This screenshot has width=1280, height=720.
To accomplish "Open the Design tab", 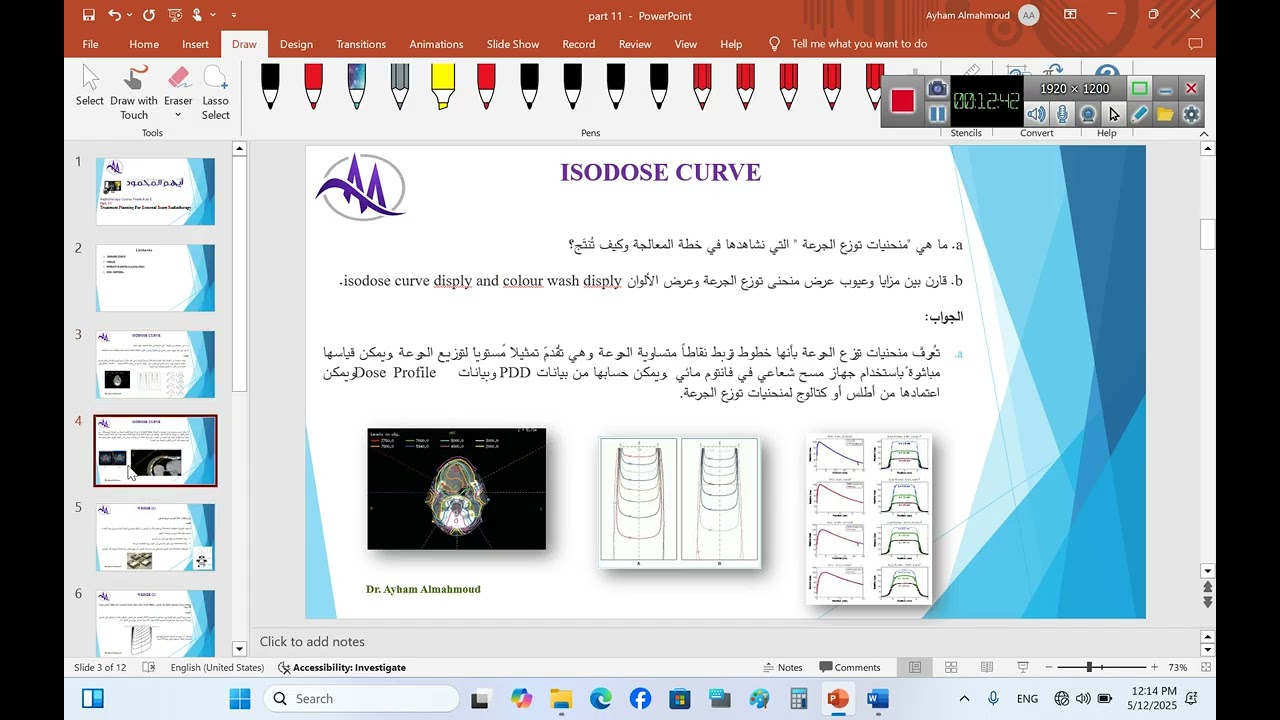I will pyautogui.click(x=296, y=44).
